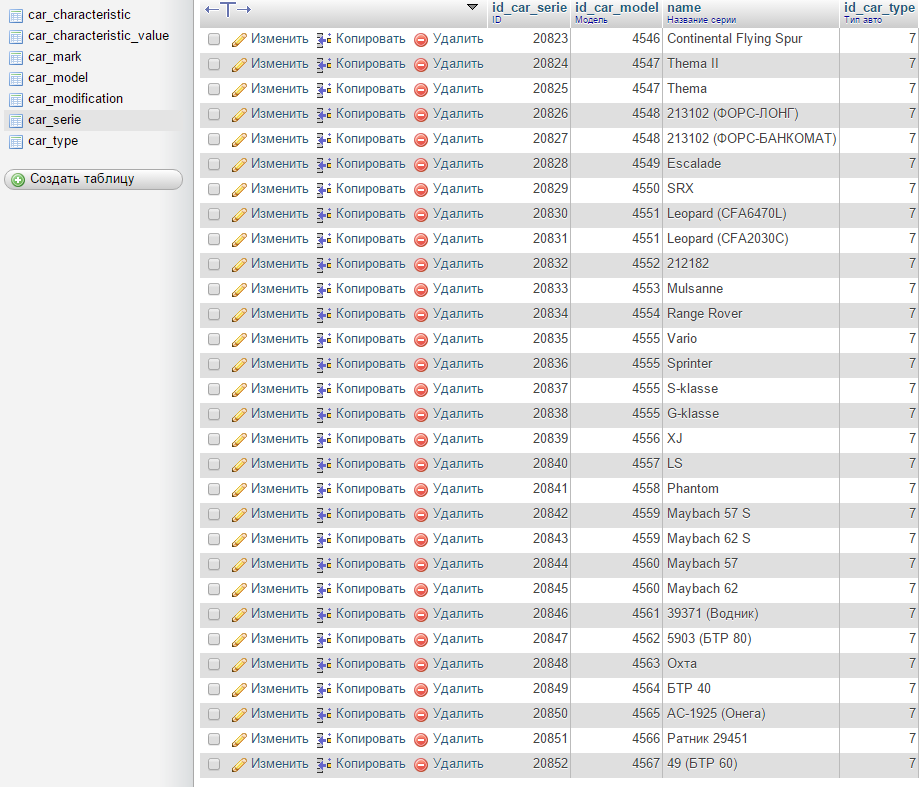
Task: Click Копировать link for LS row
Action: pyautogui.click(x=371, y=464)
